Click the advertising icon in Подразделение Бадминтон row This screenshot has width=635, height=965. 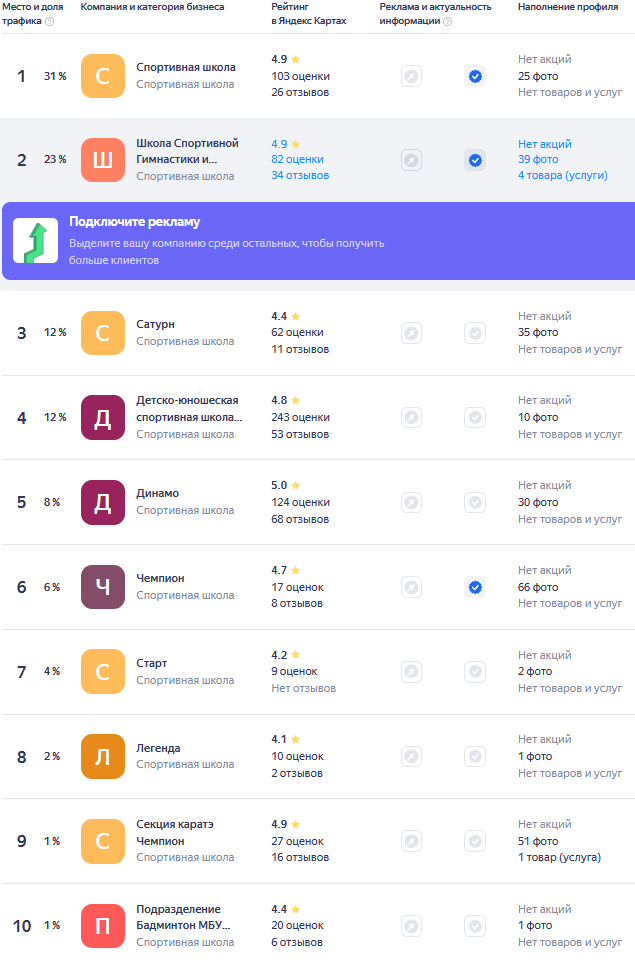pos(412,926)
